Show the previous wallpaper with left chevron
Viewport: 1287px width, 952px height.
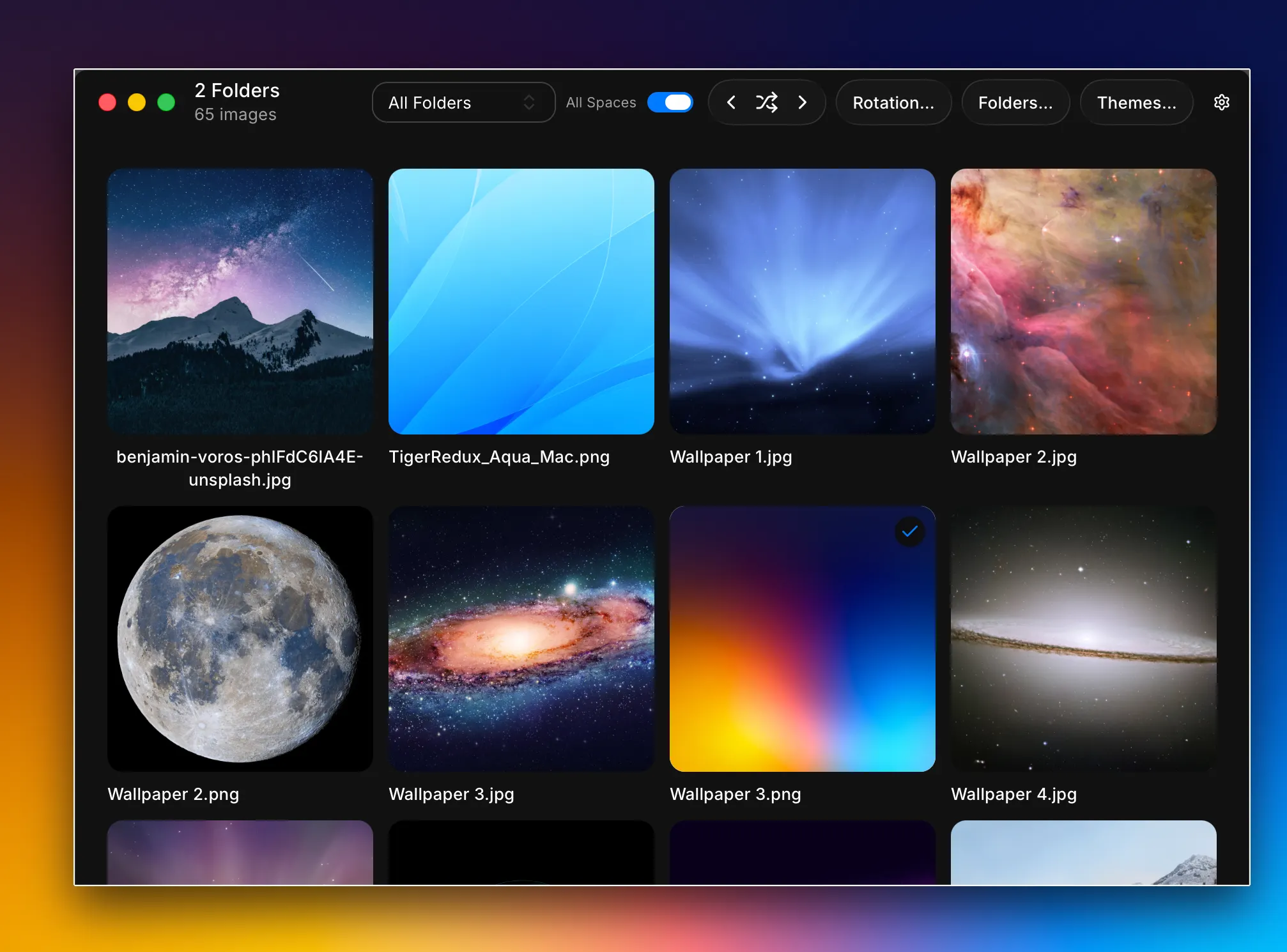pos(732,102)
